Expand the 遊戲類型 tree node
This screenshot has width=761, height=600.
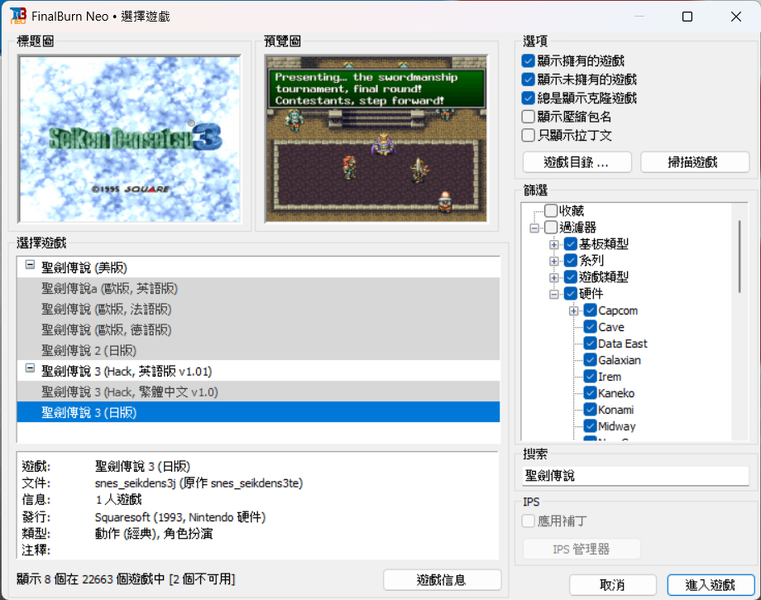pos(554,277)
